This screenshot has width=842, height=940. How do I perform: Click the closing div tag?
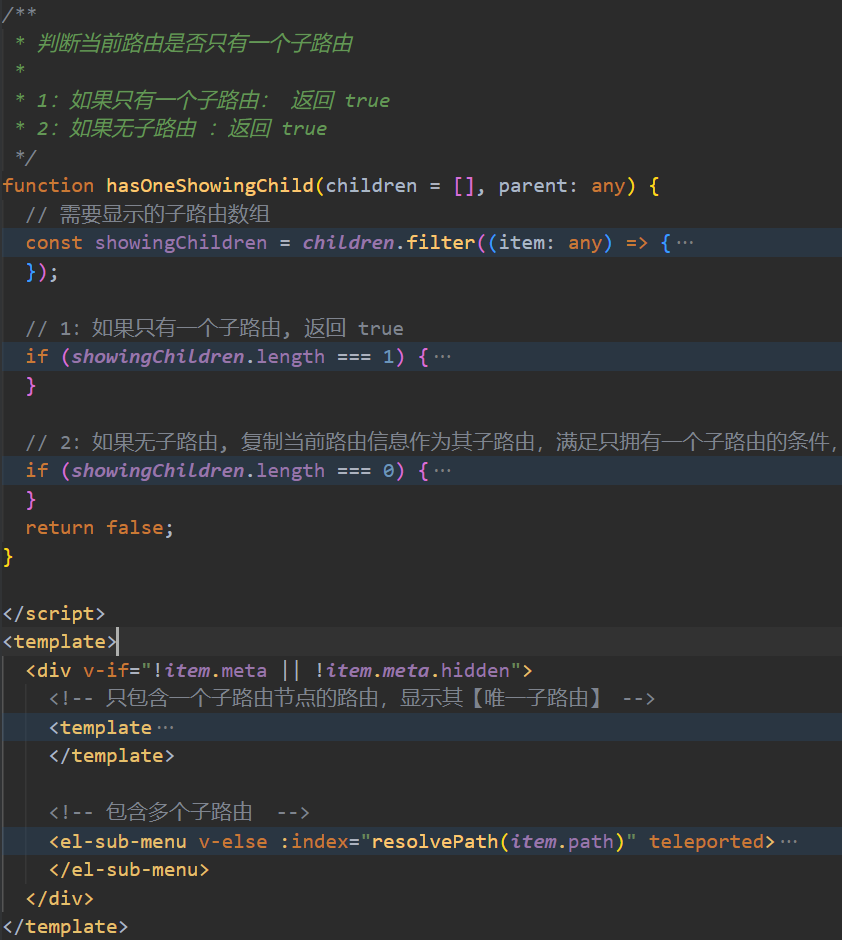pyautogui.click(x=60, y=899)
